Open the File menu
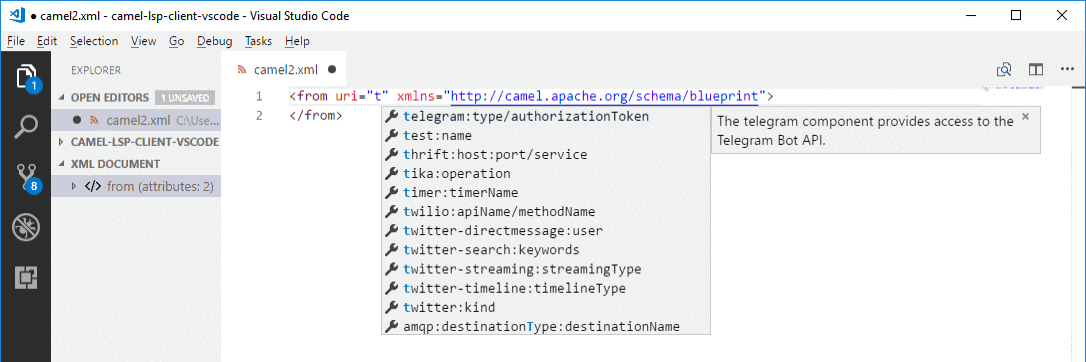Viewport: 1086px width, 362px height. tap(16, 41)
